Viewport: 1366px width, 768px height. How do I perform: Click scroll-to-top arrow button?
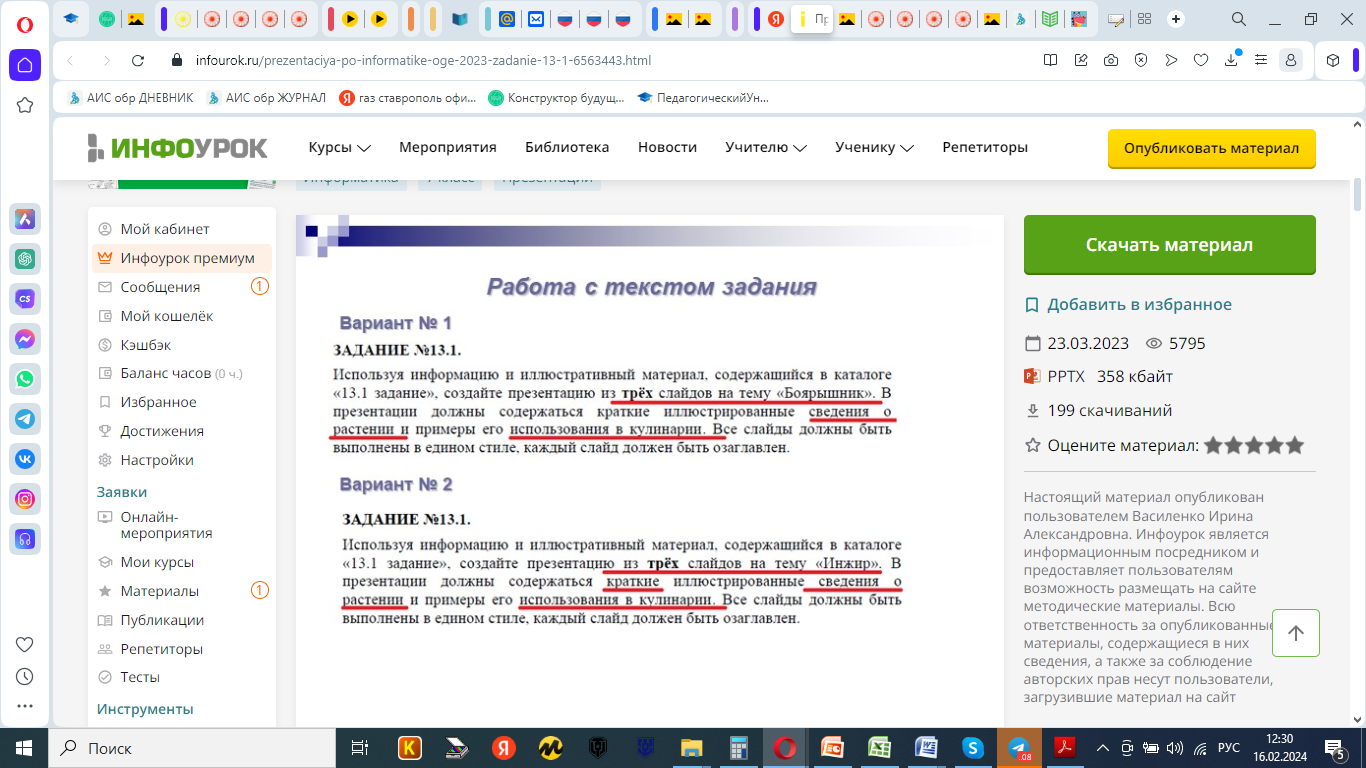(1296, 633)
